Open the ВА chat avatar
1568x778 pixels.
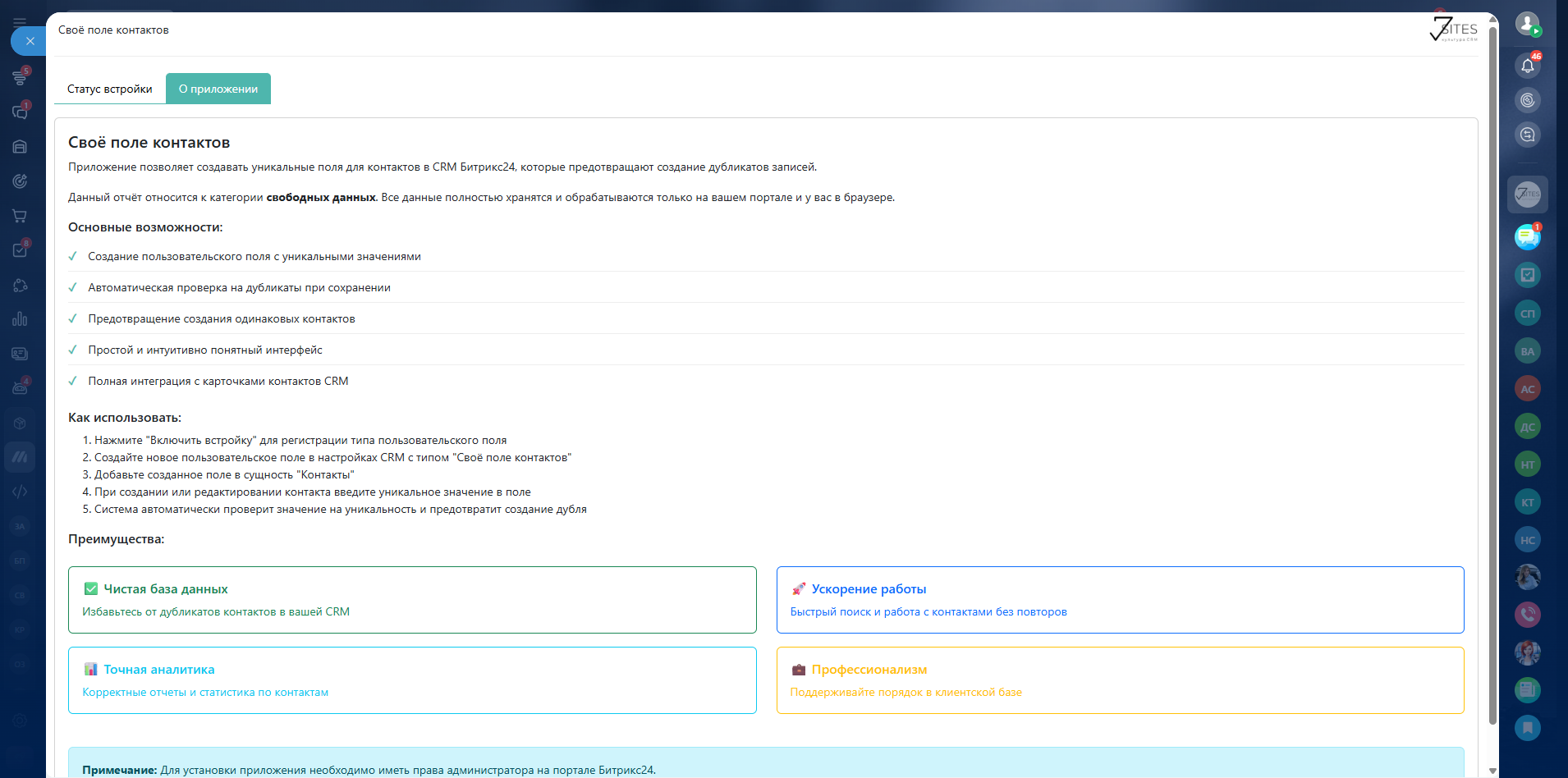[1528, 350]
